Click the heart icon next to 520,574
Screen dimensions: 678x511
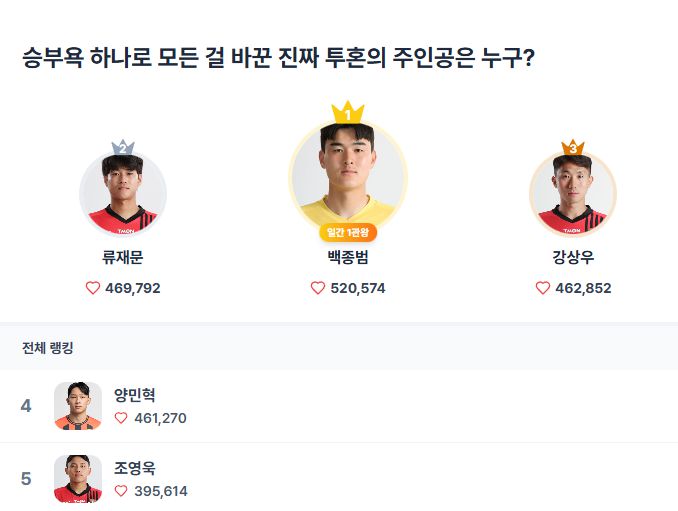click(x=318, y=288)
